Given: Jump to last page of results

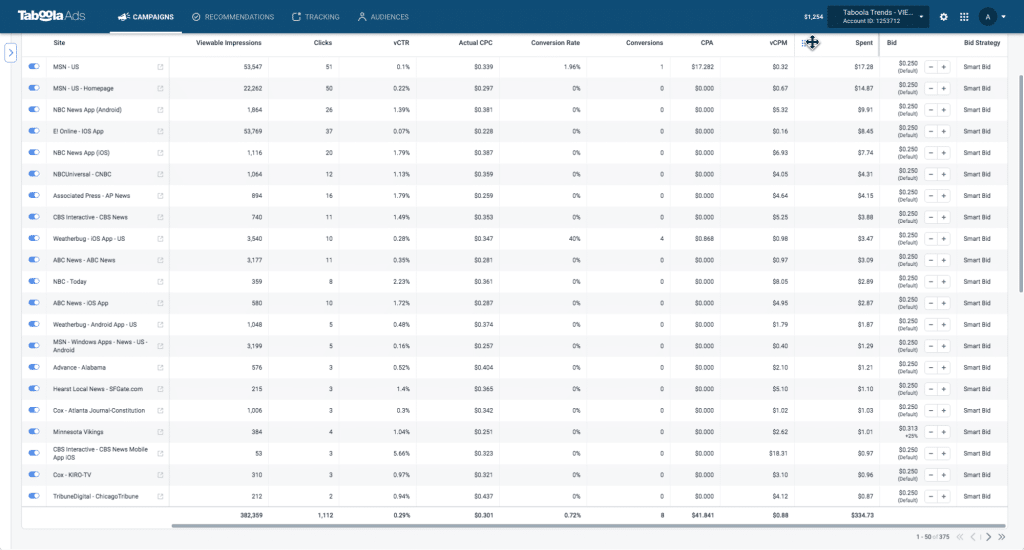Looking at the screenshot, I should pos(1001,537).
